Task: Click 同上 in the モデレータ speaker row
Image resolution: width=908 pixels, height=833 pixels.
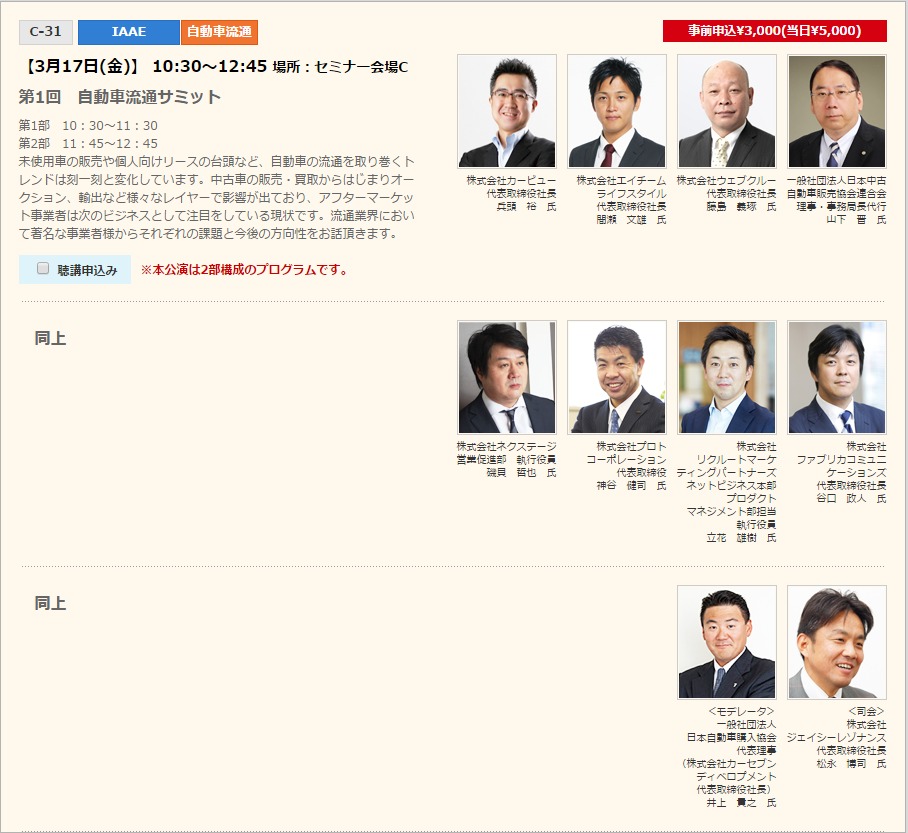Action: pyautogui.click(x=50, y=604)
